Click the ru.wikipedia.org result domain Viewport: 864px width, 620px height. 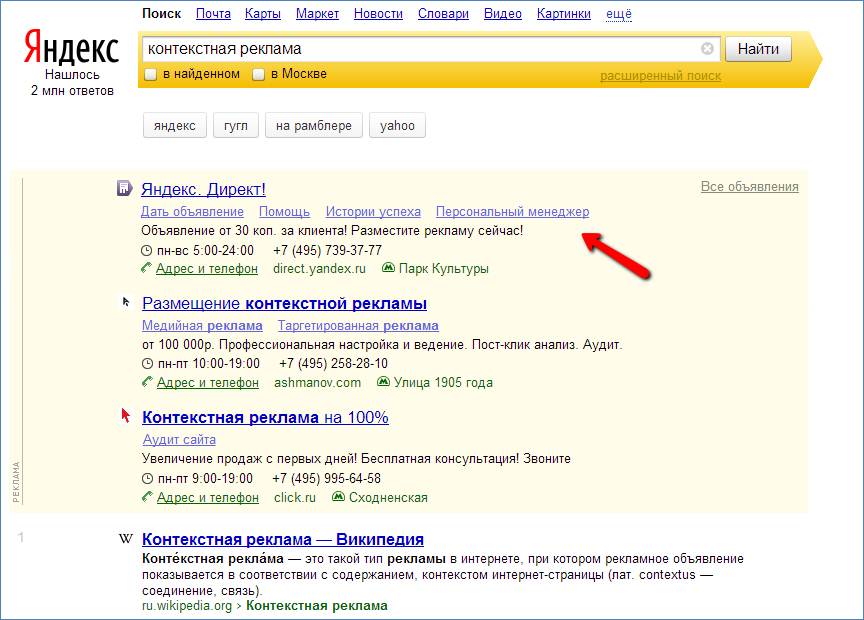pos(187,606)
